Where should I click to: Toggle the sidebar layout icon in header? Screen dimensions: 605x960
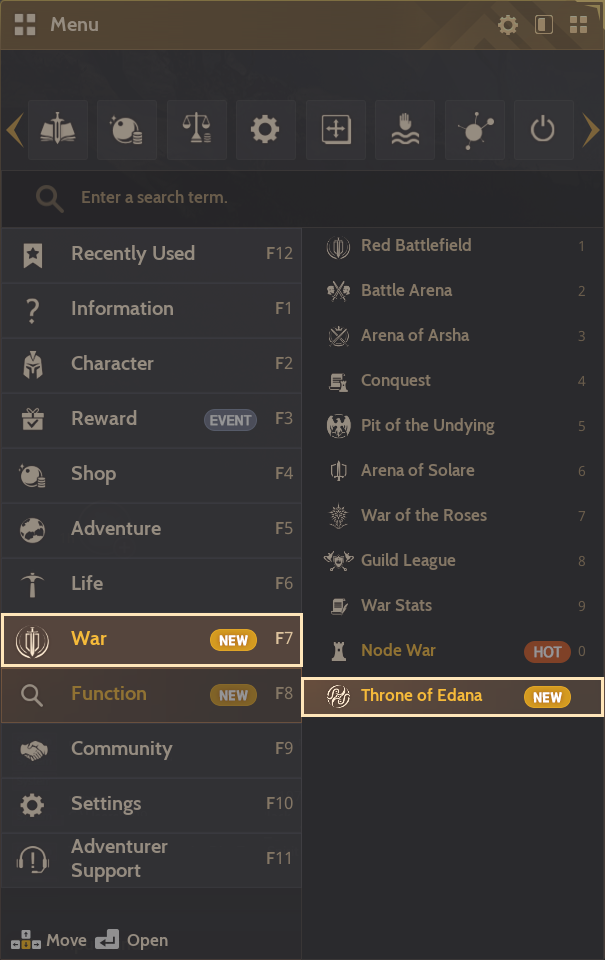tap(544, 25)
